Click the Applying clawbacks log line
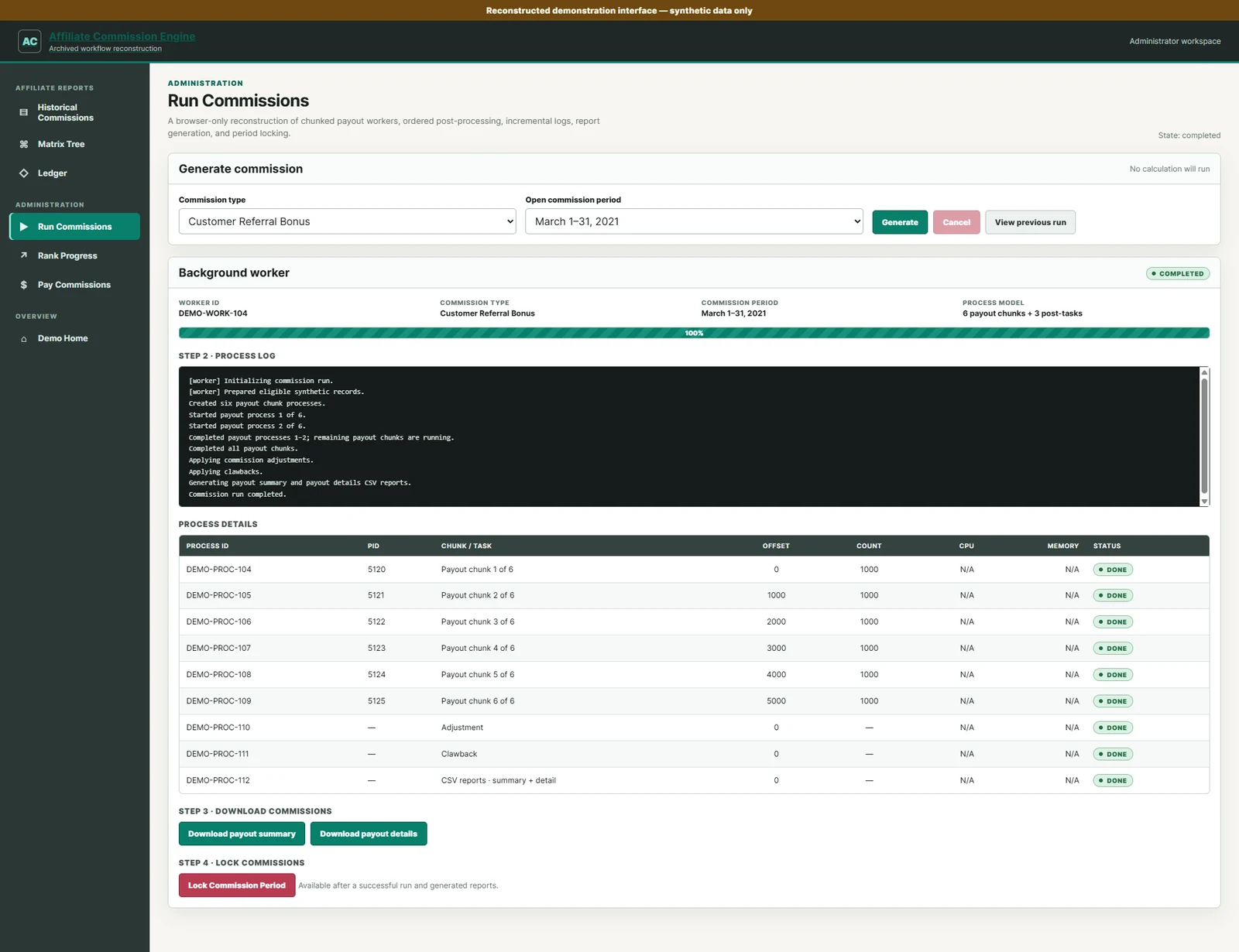 [x=225, y=471]
